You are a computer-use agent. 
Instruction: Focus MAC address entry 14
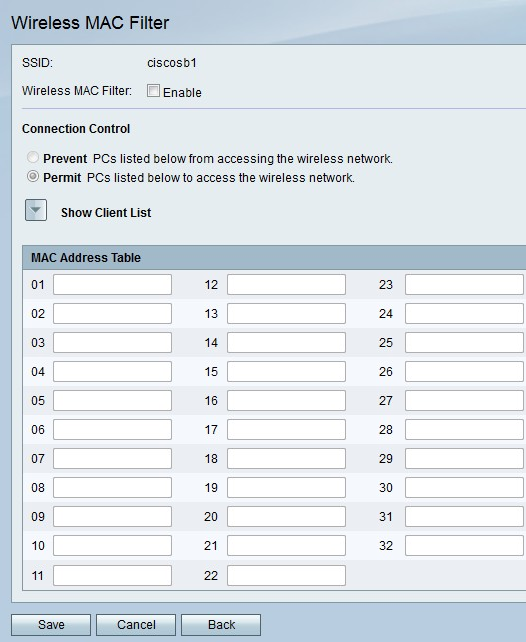(286, 342)
